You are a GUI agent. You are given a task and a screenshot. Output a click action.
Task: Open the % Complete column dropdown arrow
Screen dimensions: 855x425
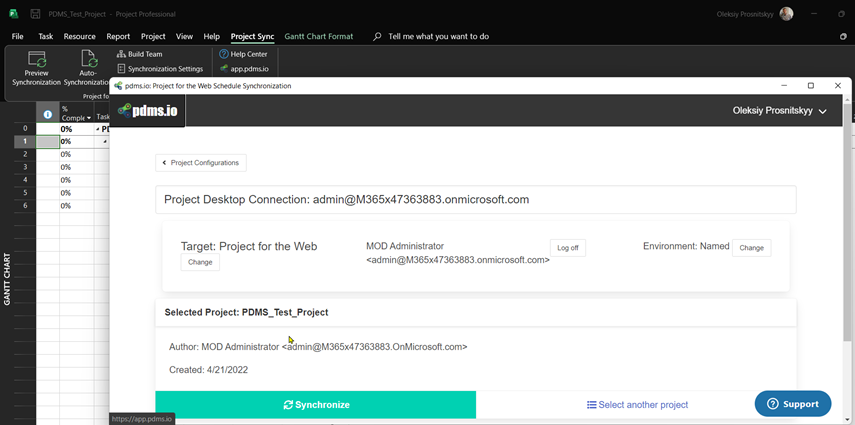click(89, 118)
